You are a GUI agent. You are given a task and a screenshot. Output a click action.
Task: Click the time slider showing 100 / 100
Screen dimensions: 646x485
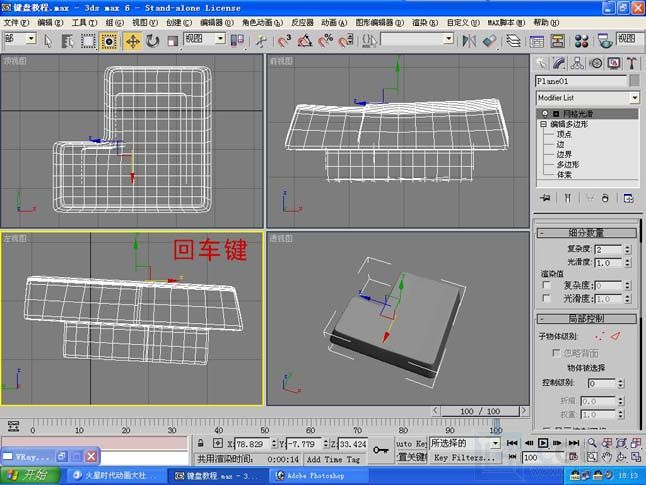tap(480, 411)
